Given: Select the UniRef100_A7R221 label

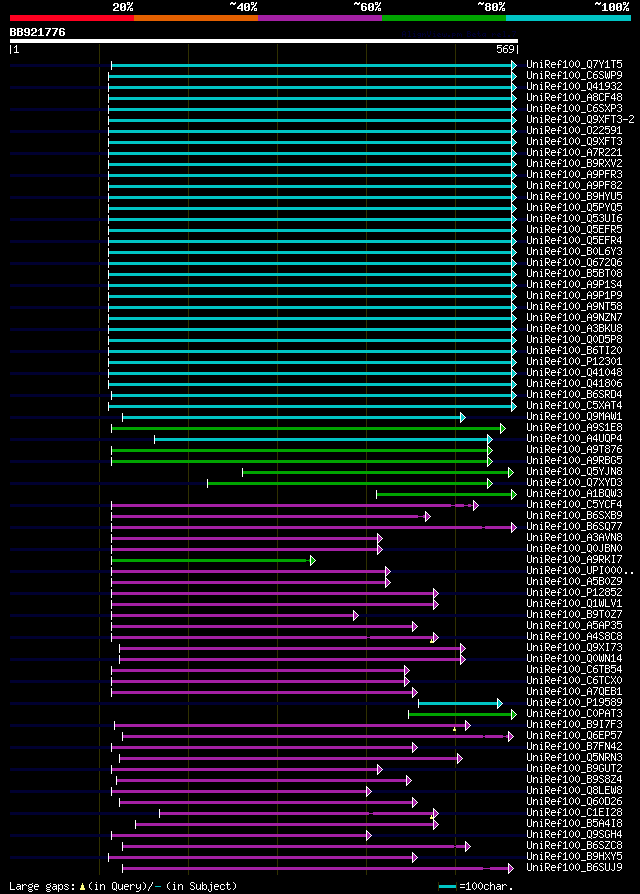Looking at the screenshot, I should 574,153.
